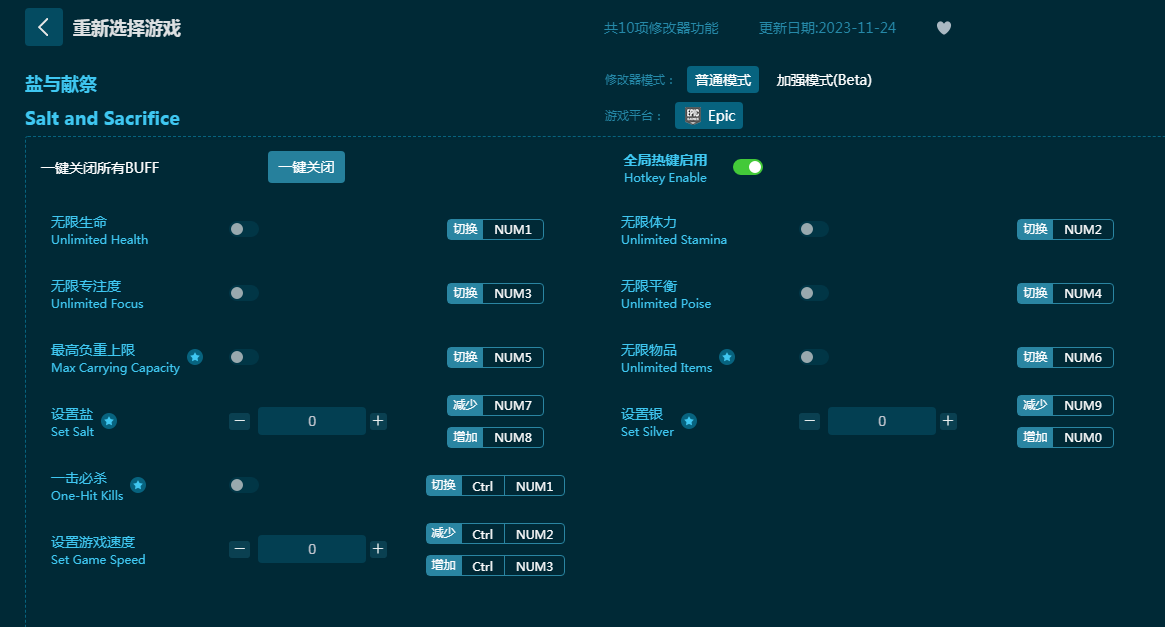Click NUM6 hotkey for Unlimited Items
Image resolution: width=1165 pixels, height=627 pixels.
(1065, 357)
